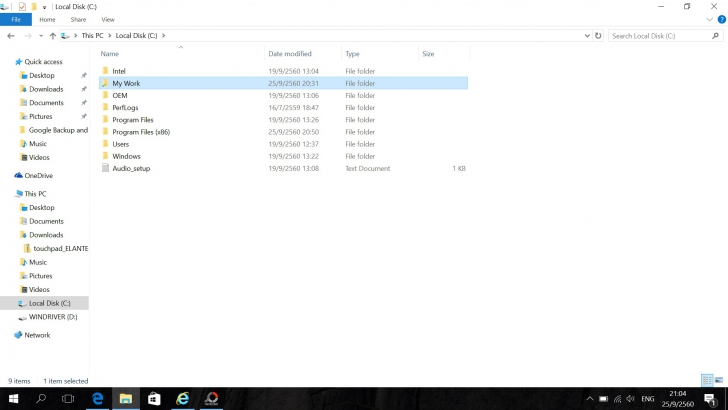Open the Home ribbon tab

47,20
